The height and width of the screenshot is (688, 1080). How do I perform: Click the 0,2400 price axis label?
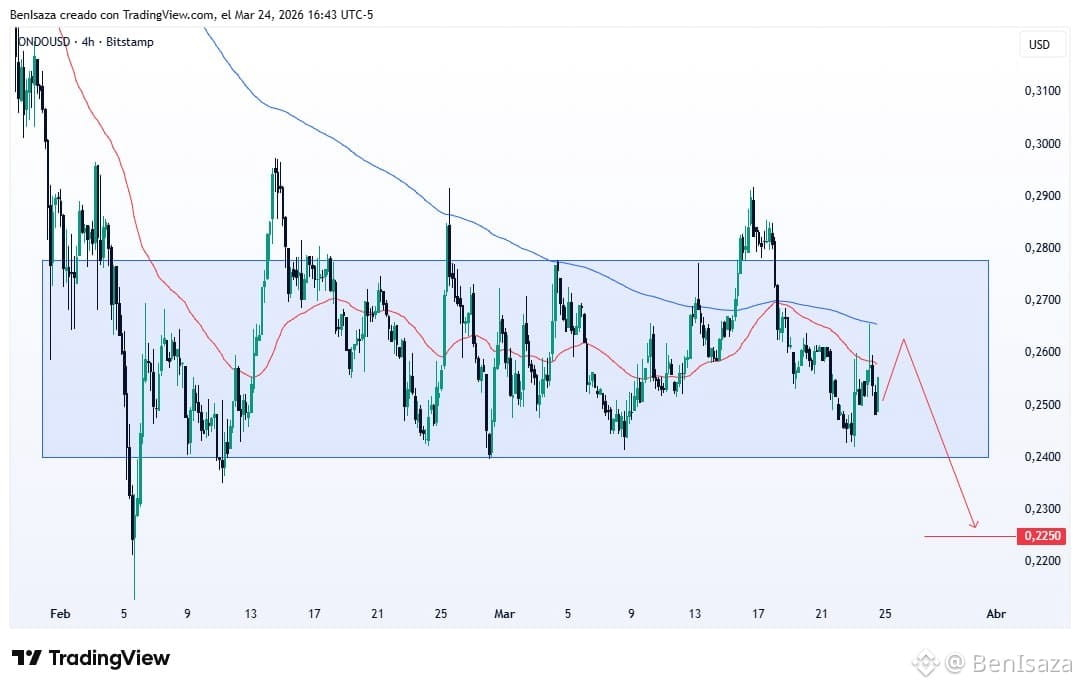click(1043, 456)
